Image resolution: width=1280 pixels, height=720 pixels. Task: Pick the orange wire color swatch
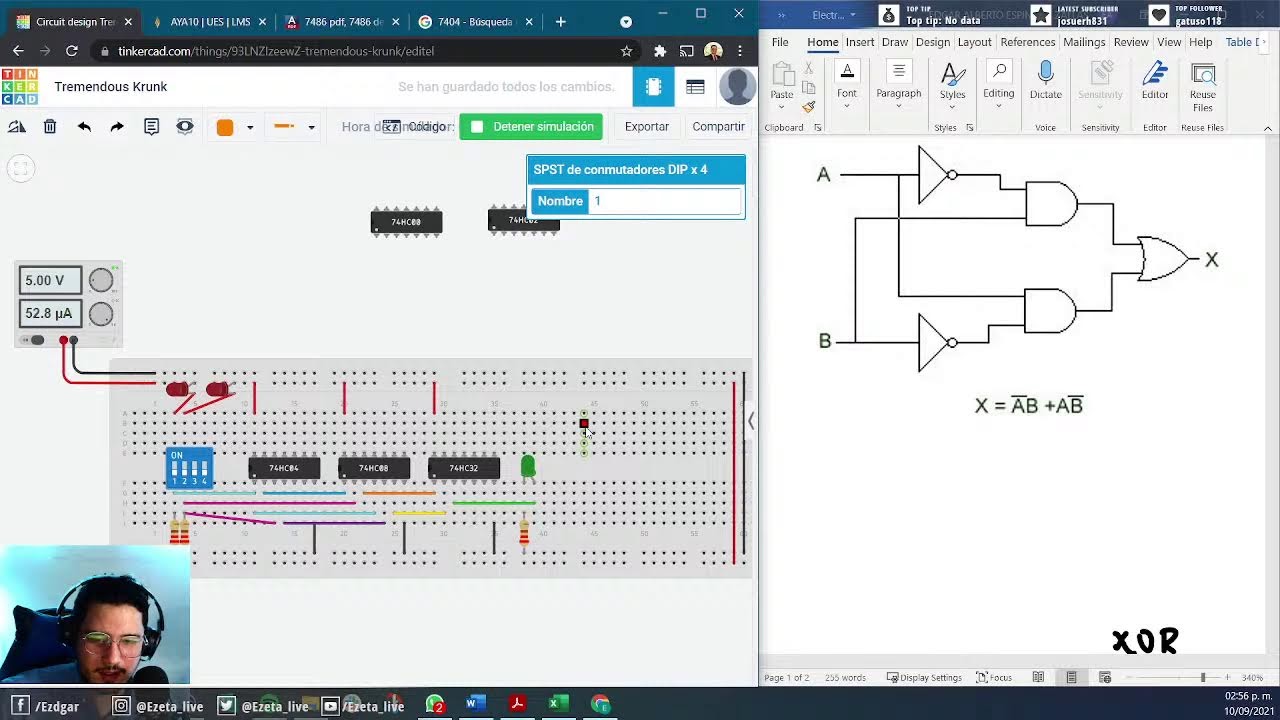[225, 127]
